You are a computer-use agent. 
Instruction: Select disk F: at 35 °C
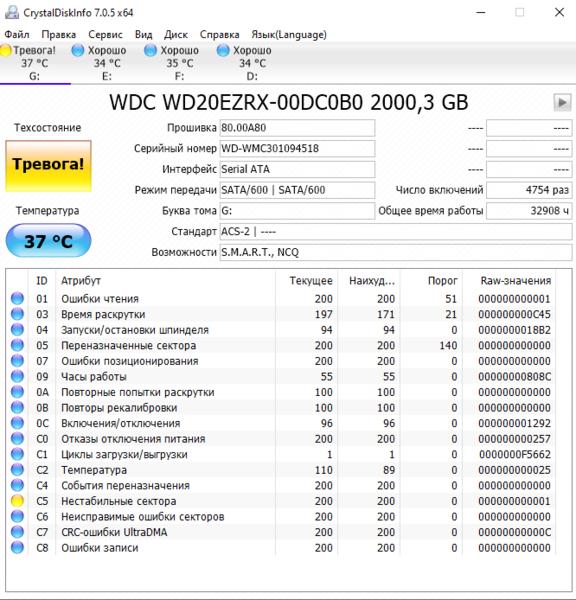click(x=179, y=63)
